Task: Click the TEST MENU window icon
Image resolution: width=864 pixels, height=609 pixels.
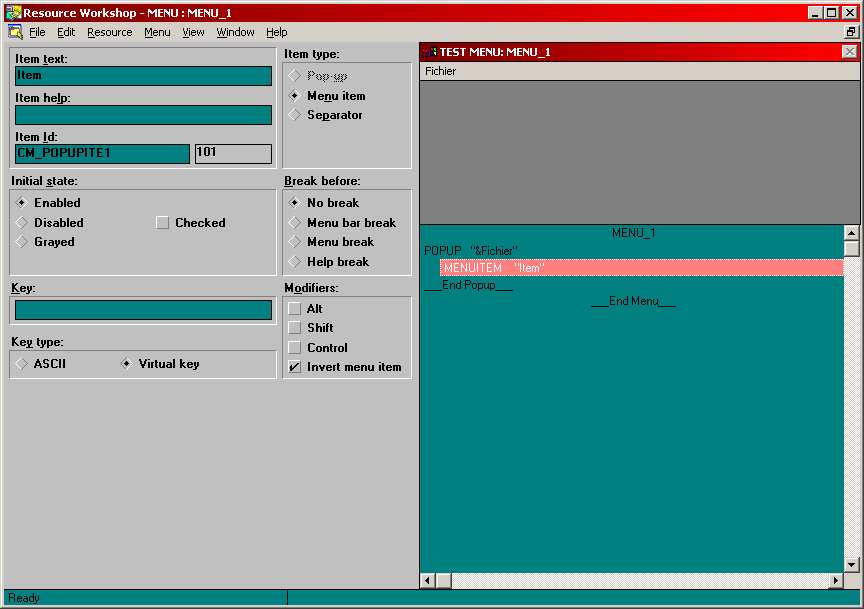Action: [430, 52]
